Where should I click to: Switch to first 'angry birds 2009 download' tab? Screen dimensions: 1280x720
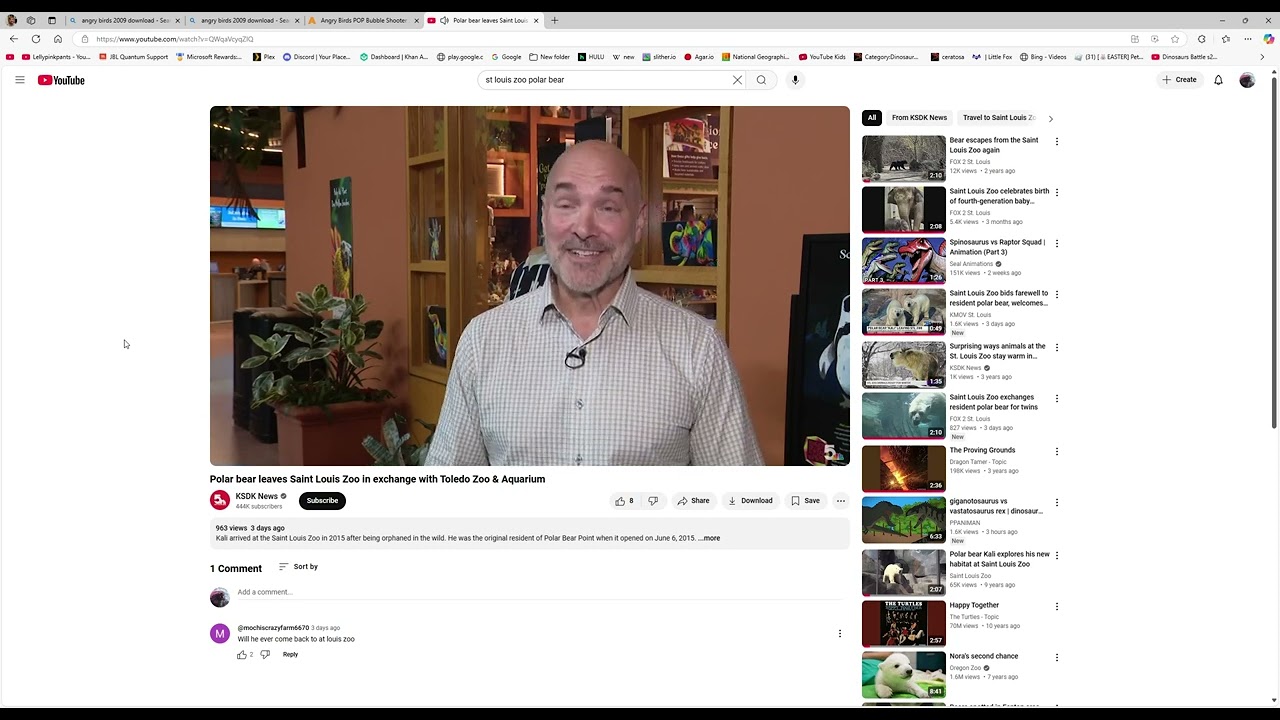tap(123, 20)
